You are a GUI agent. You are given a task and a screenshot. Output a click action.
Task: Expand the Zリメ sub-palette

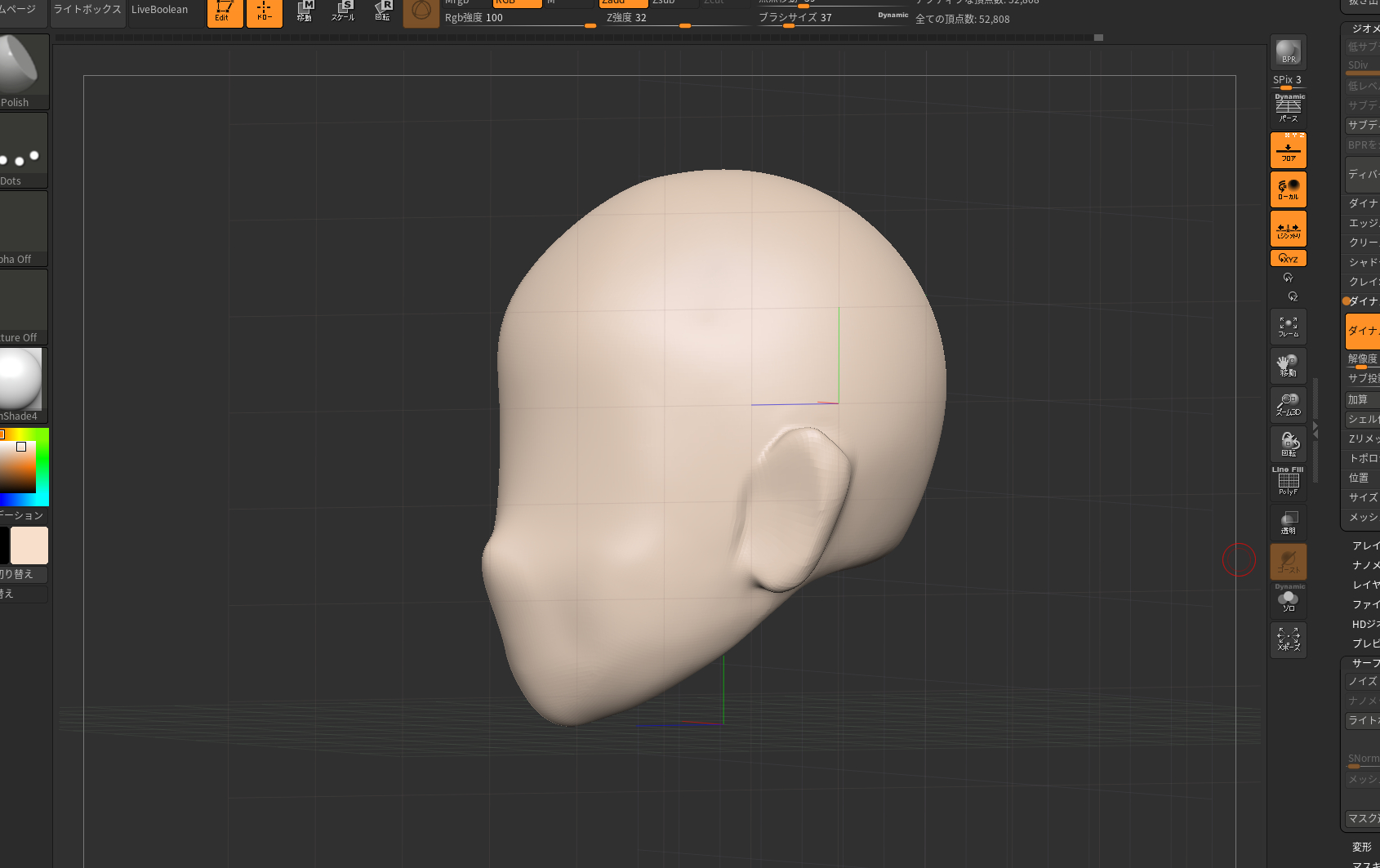(1363, 438)
